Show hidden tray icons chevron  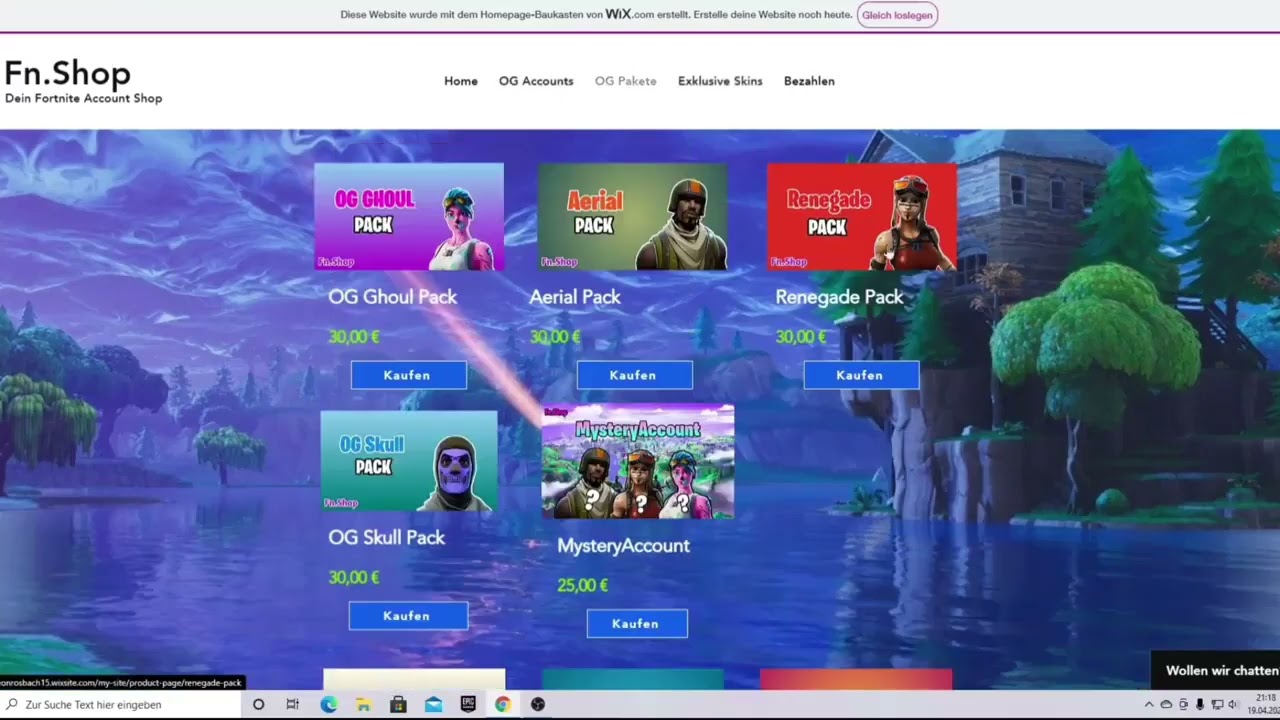(x=1149, y=704)
